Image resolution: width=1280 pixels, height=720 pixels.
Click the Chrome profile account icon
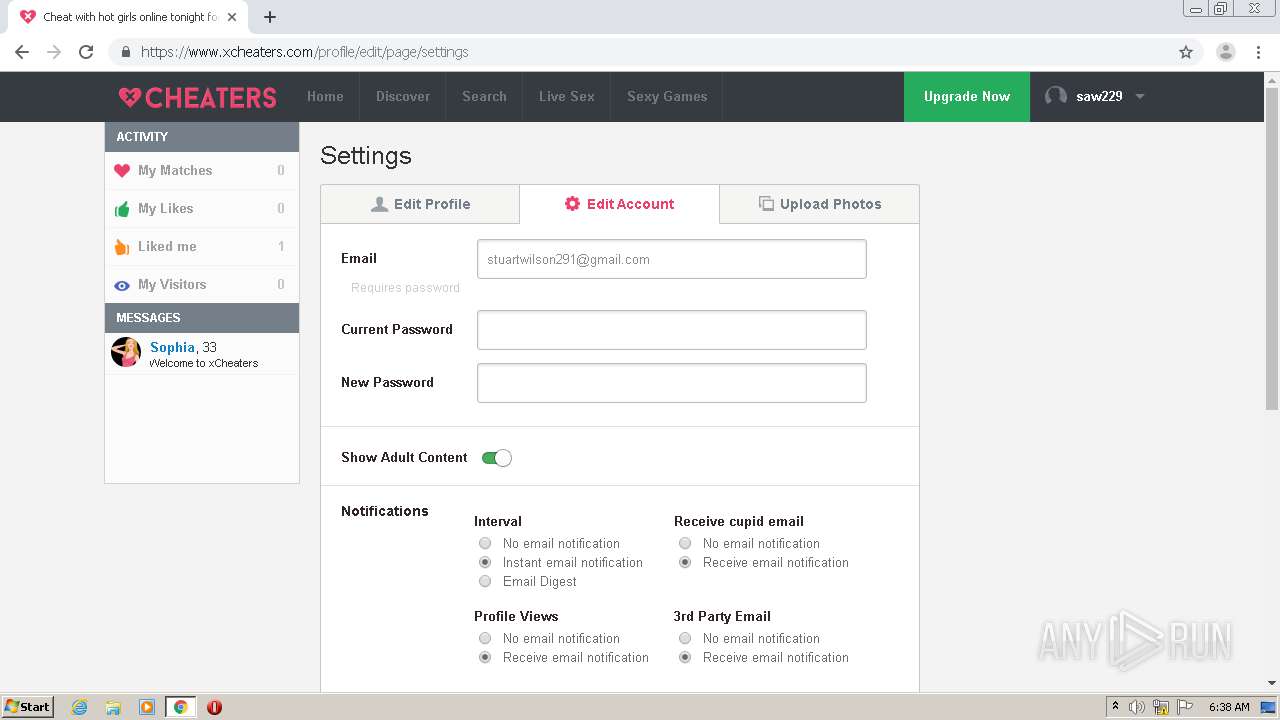pos(1225,52)
